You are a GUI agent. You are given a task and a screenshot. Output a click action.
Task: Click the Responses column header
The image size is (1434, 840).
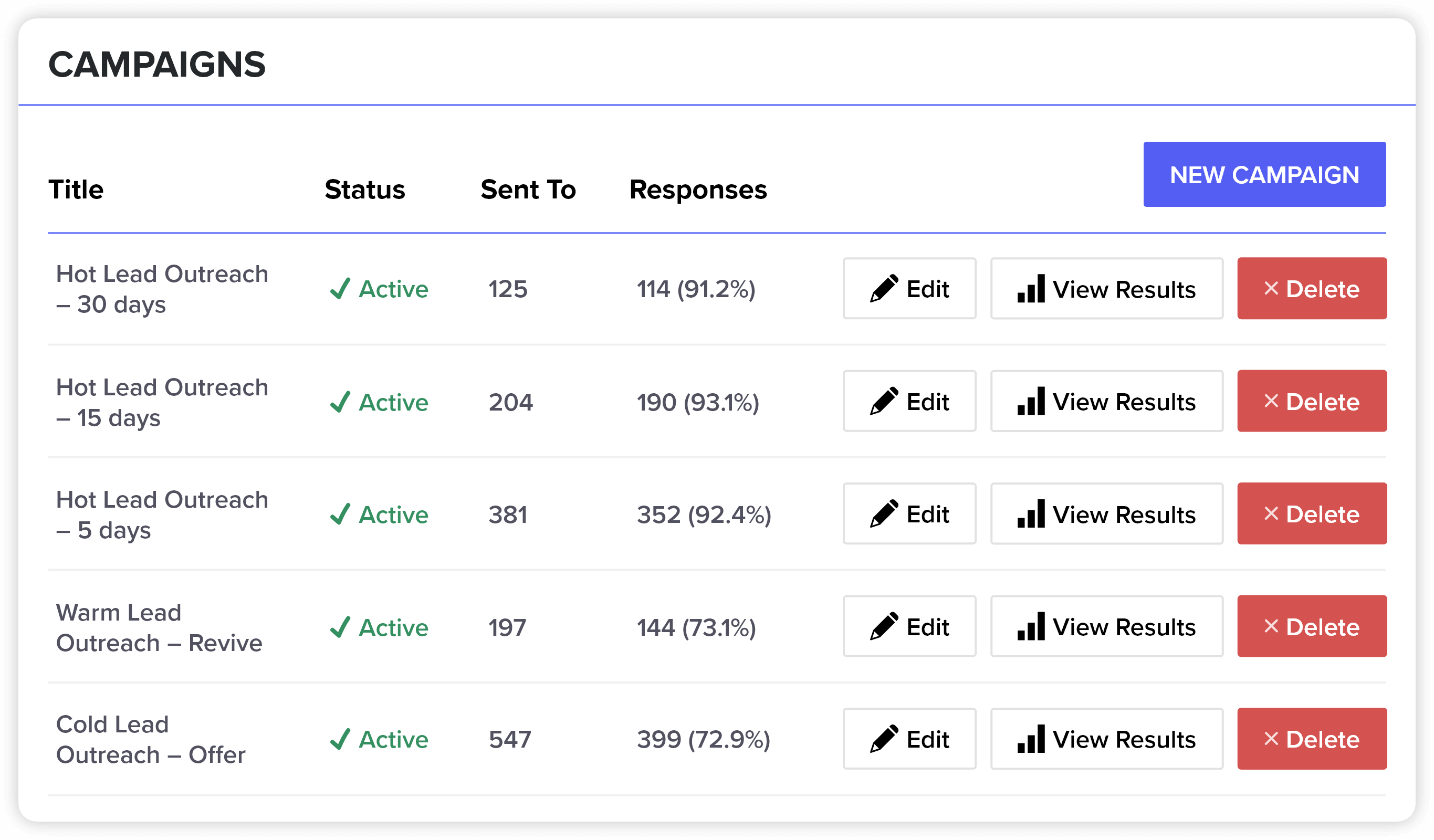[x=698, y=190]
